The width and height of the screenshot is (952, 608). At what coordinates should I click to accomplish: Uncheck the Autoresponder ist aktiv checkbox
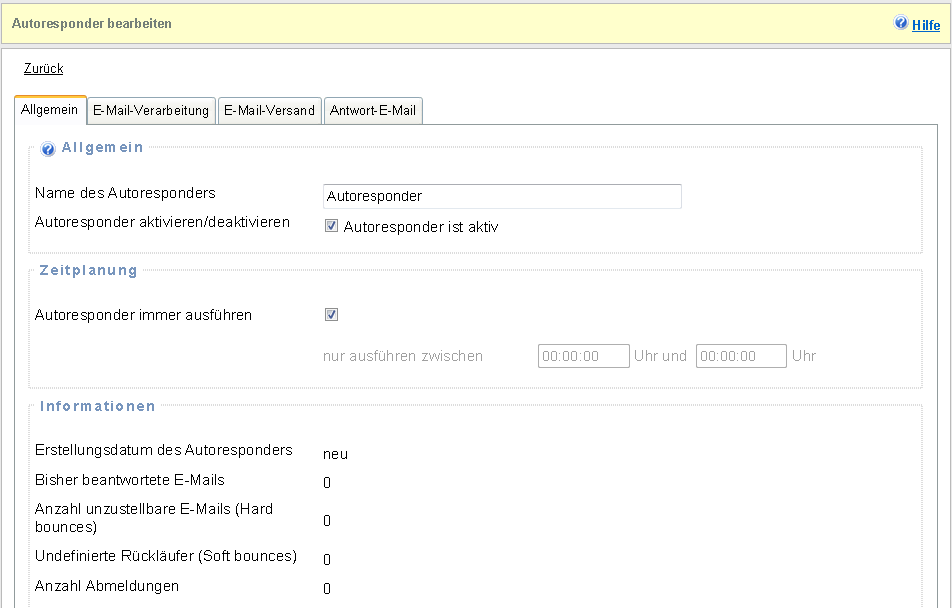(332, 226)
